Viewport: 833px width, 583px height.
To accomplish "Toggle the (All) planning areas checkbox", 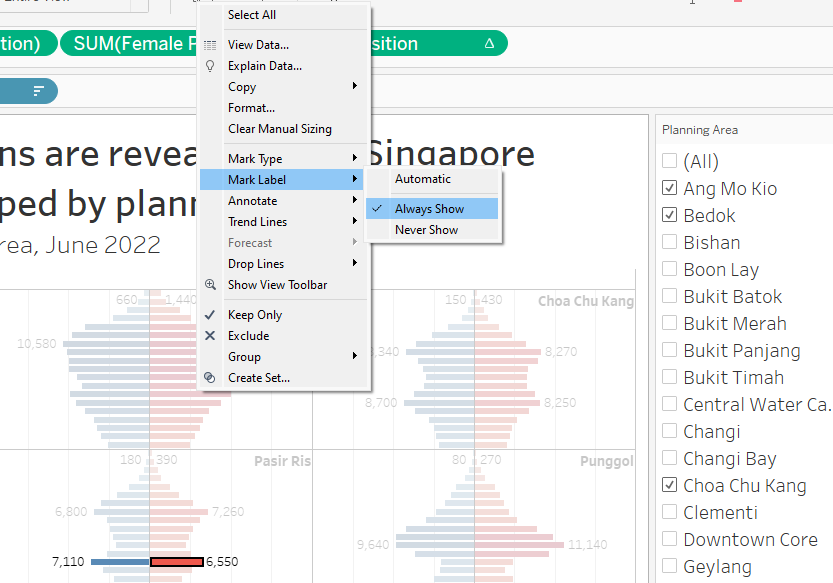I will pyautogui.click(x=670, y=161).
